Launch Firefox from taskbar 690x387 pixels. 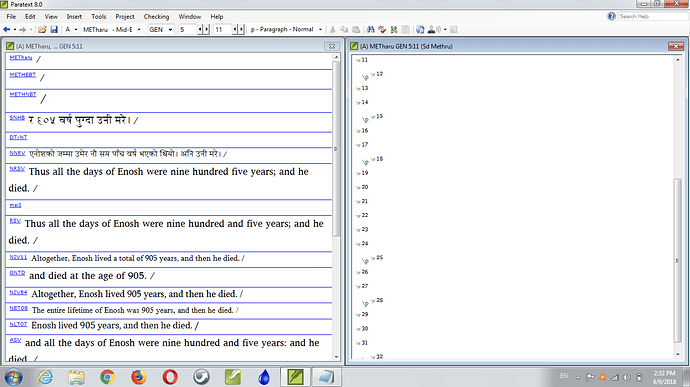click(139, 377)
